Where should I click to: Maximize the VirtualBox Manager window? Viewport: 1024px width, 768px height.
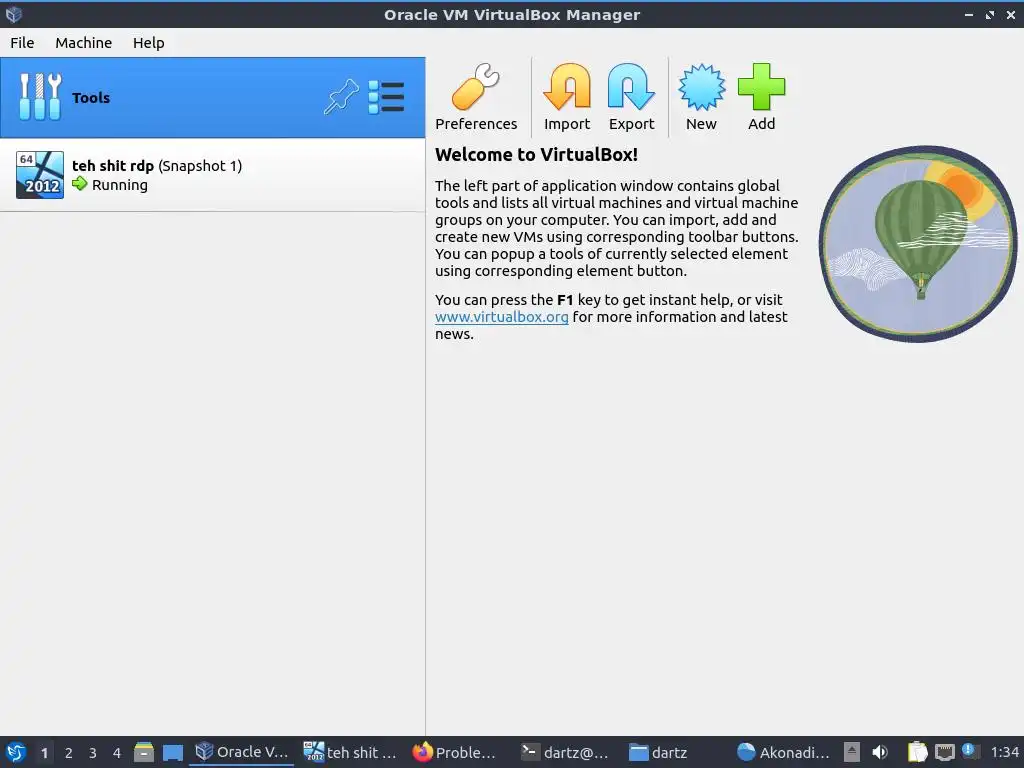tap(990, 14)
